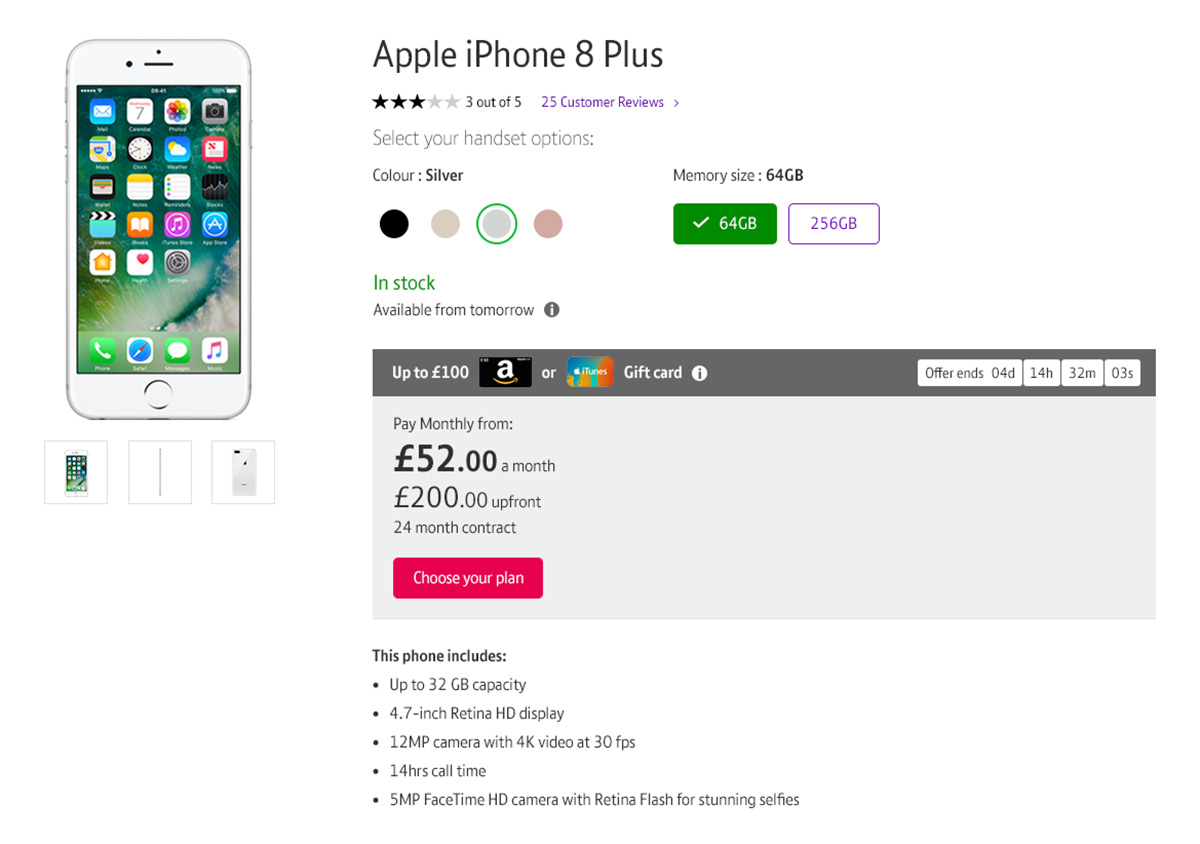Click the Amazon gift card logo
The height and width of the screenshot is (844, 1200).
(x=505, y=372)
